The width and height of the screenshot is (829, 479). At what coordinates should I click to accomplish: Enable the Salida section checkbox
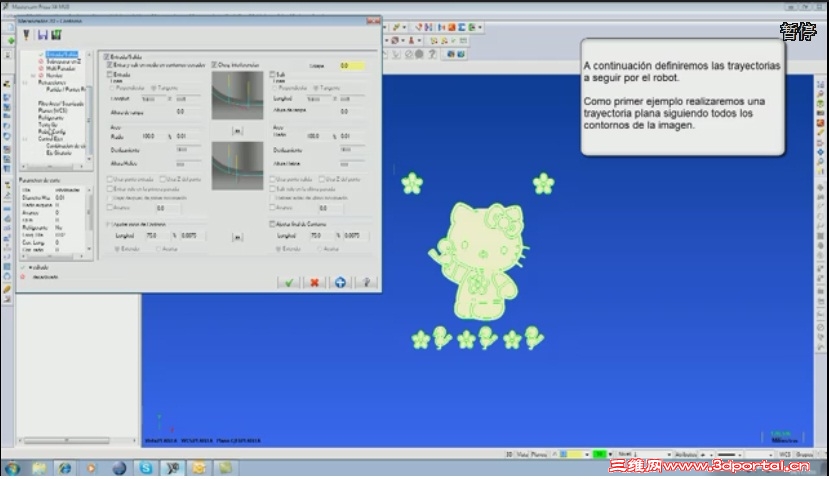tap(273, 75)
